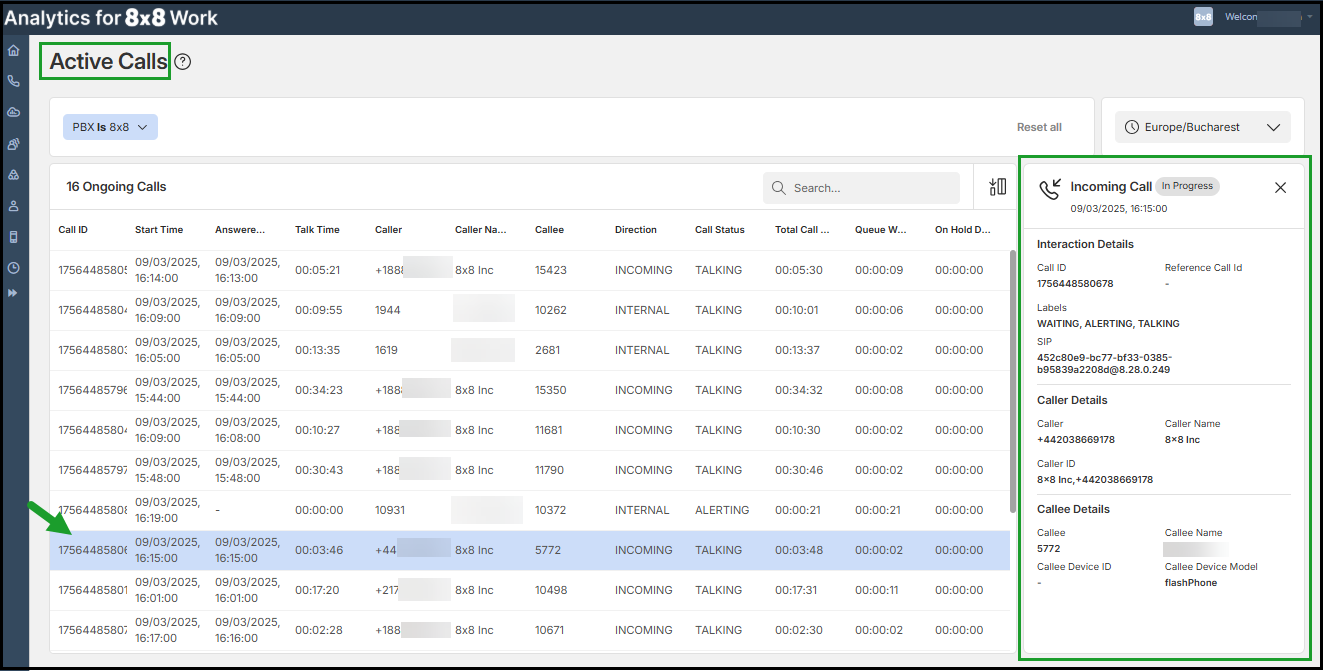Click the 16 Ongoing Calls heading
This screenshot has width=1323, height=671.
pyautogui.click(x=116, y=187)
